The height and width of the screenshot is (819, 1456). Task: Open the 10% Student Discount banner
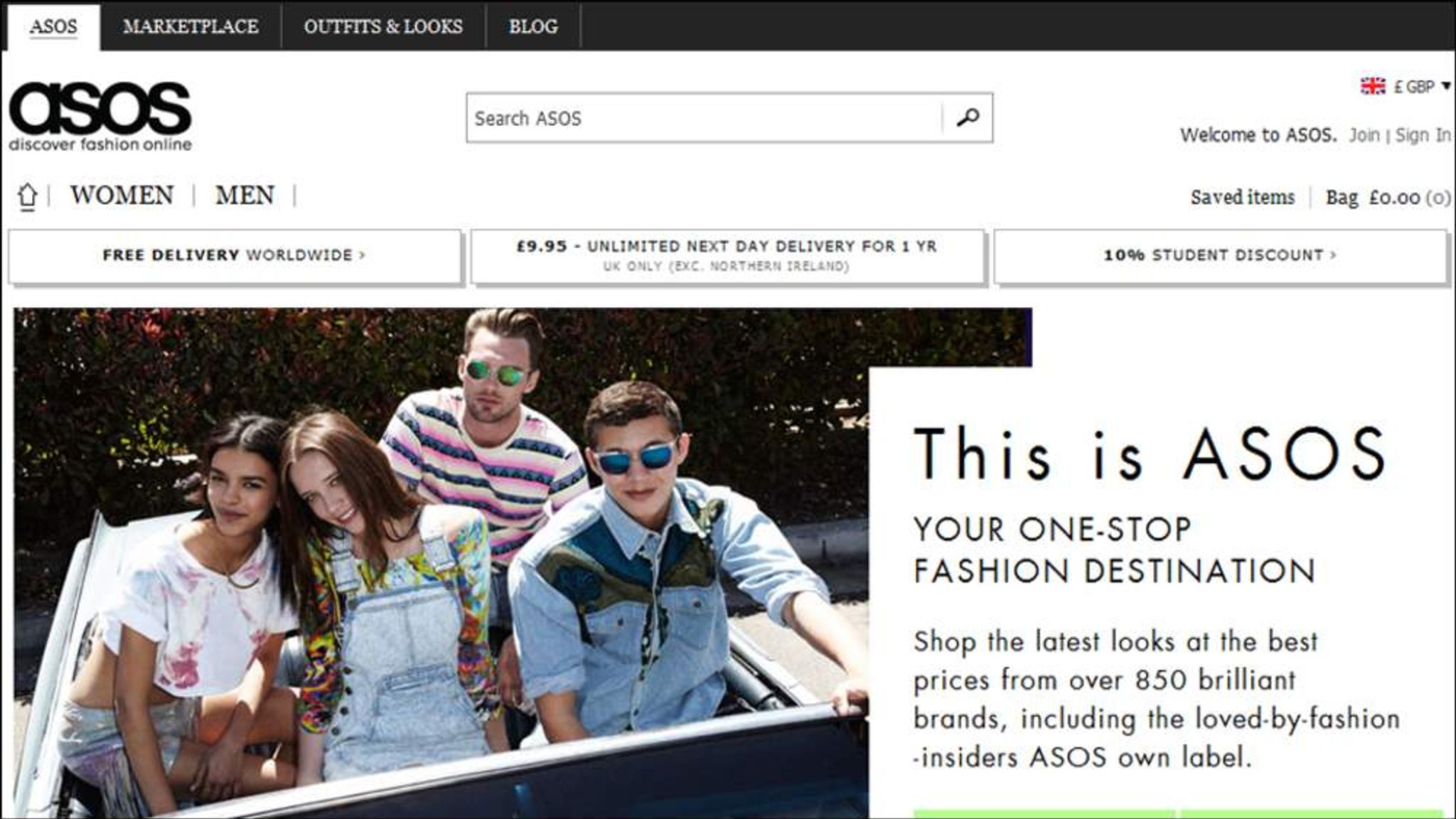[1220, 255]
